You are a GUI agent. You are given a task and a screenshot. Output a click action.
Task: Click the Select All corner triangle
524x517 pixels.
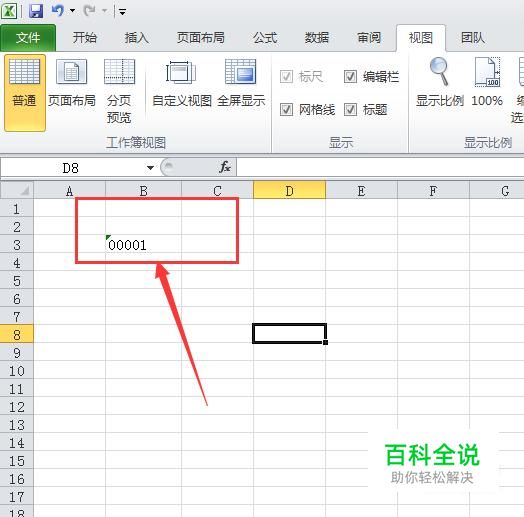17,190
